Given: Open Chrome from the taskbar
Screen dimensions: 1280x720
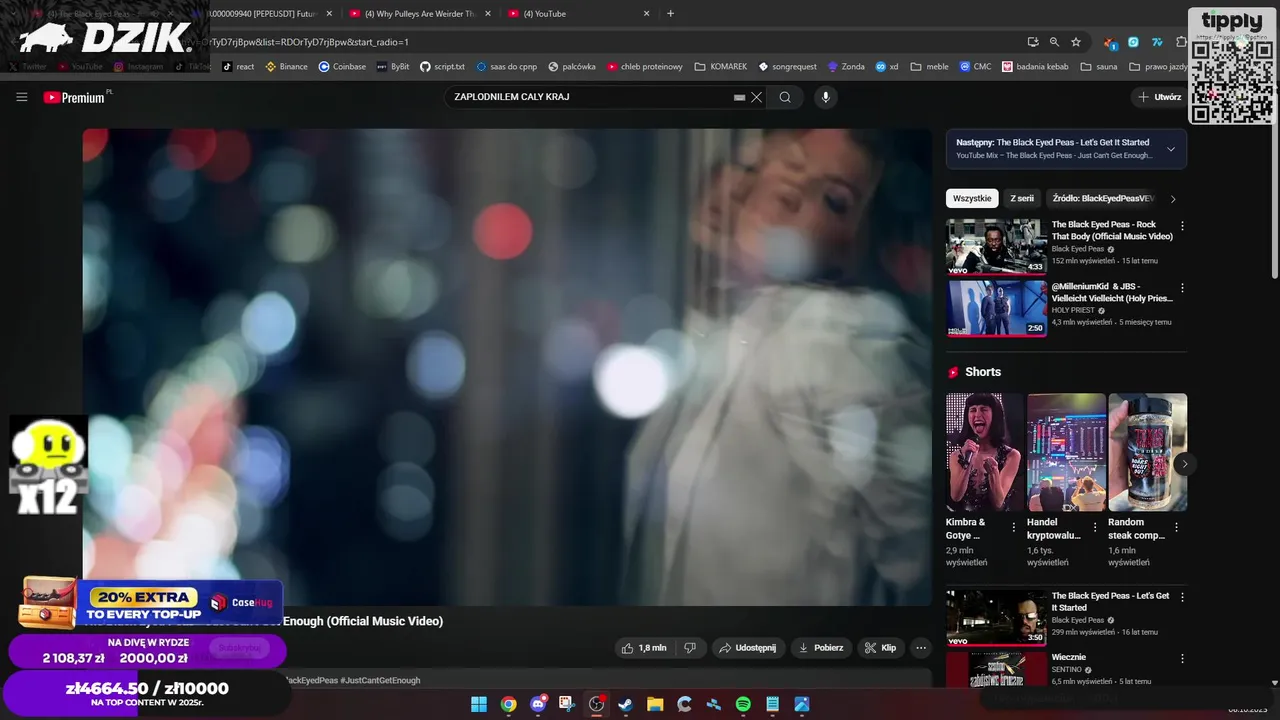Looking at the screenshot, I should coord(508,704).
